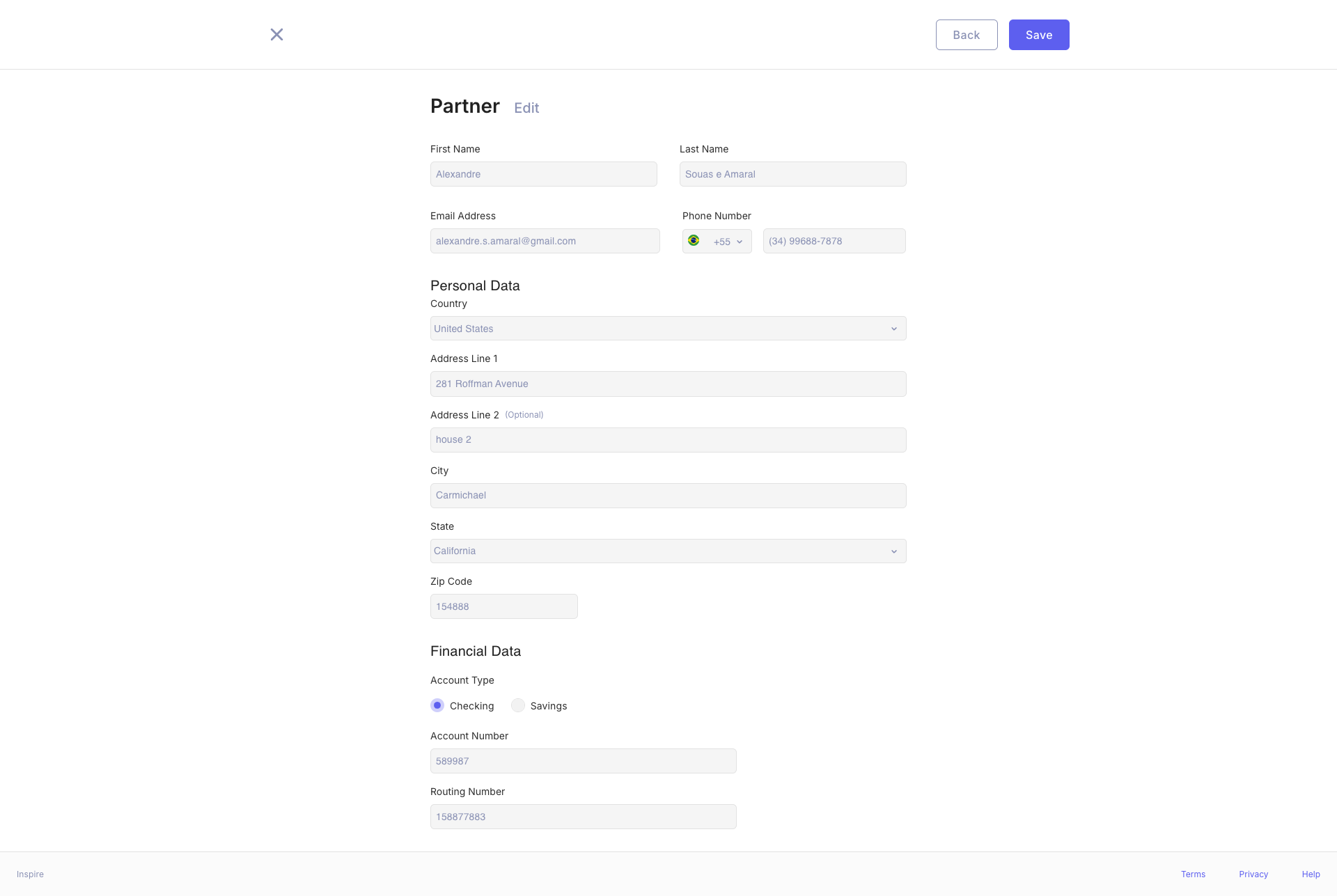Click the Financial Data heading
This screenshot has height=896, width=1337.
coord(476,651)
